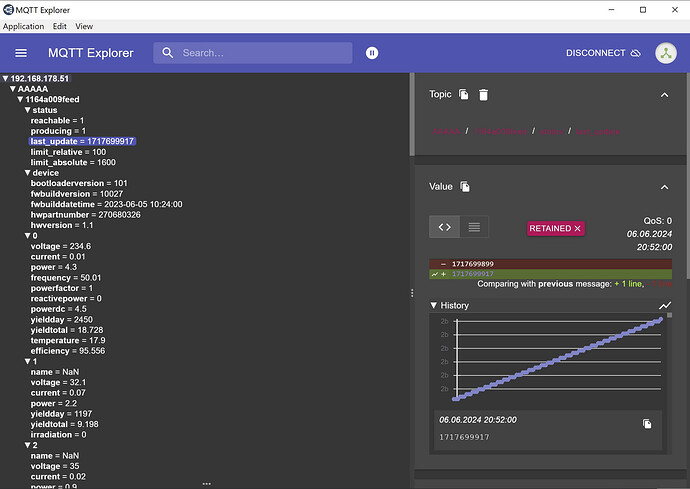This screenshot has width=690, height=489.
Task: Collapse the status node
Action: [x=27, y=110]
